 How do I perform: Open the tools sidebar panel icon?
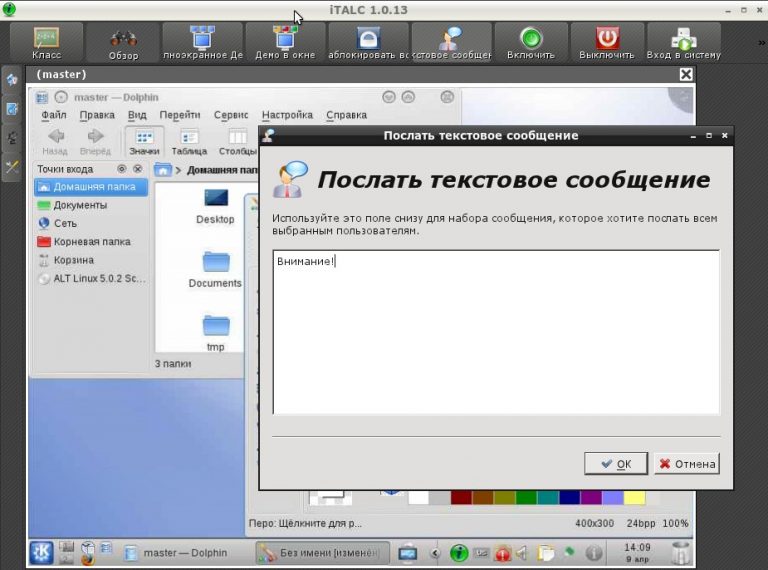click(12, 167)
